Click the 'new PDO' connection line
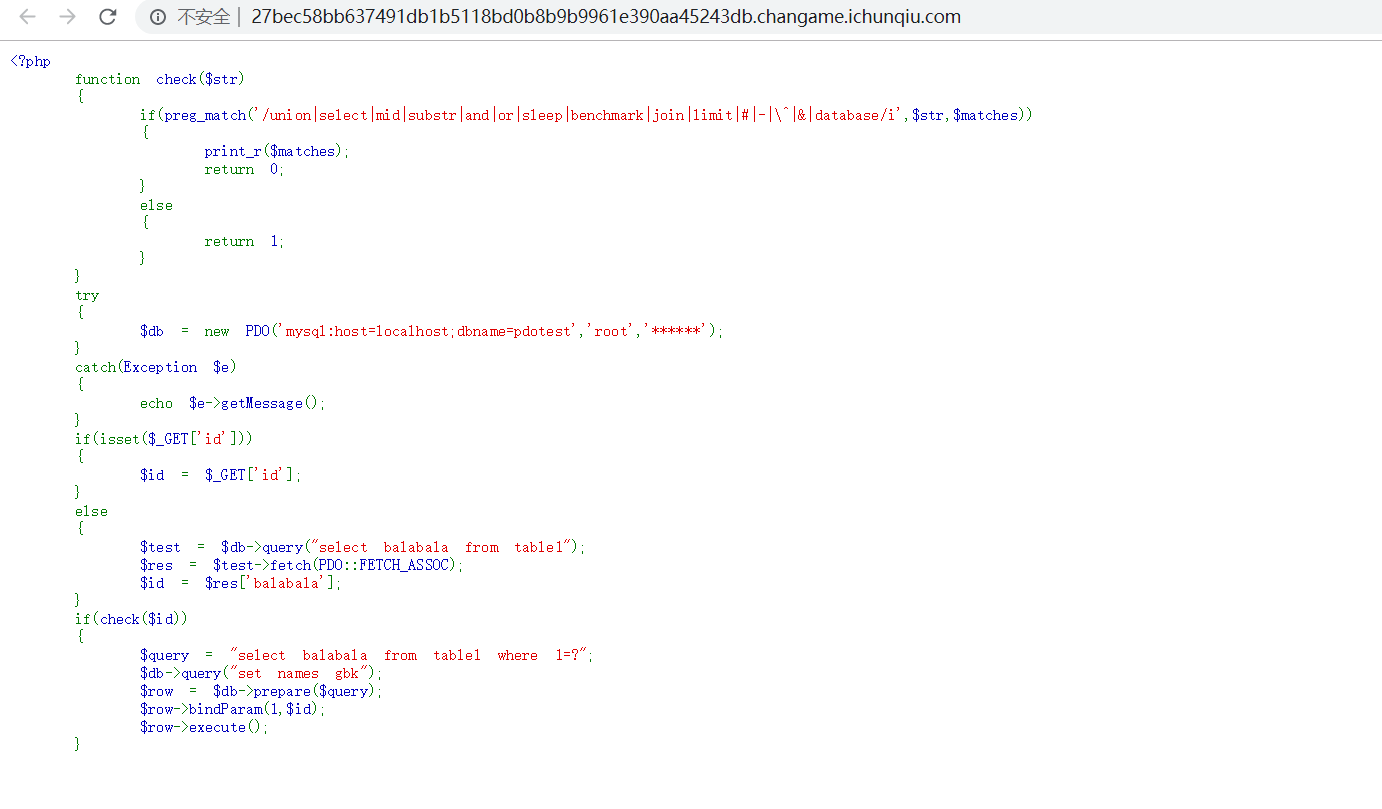This screenshot has width=1382, height=809. pos(430,331)
